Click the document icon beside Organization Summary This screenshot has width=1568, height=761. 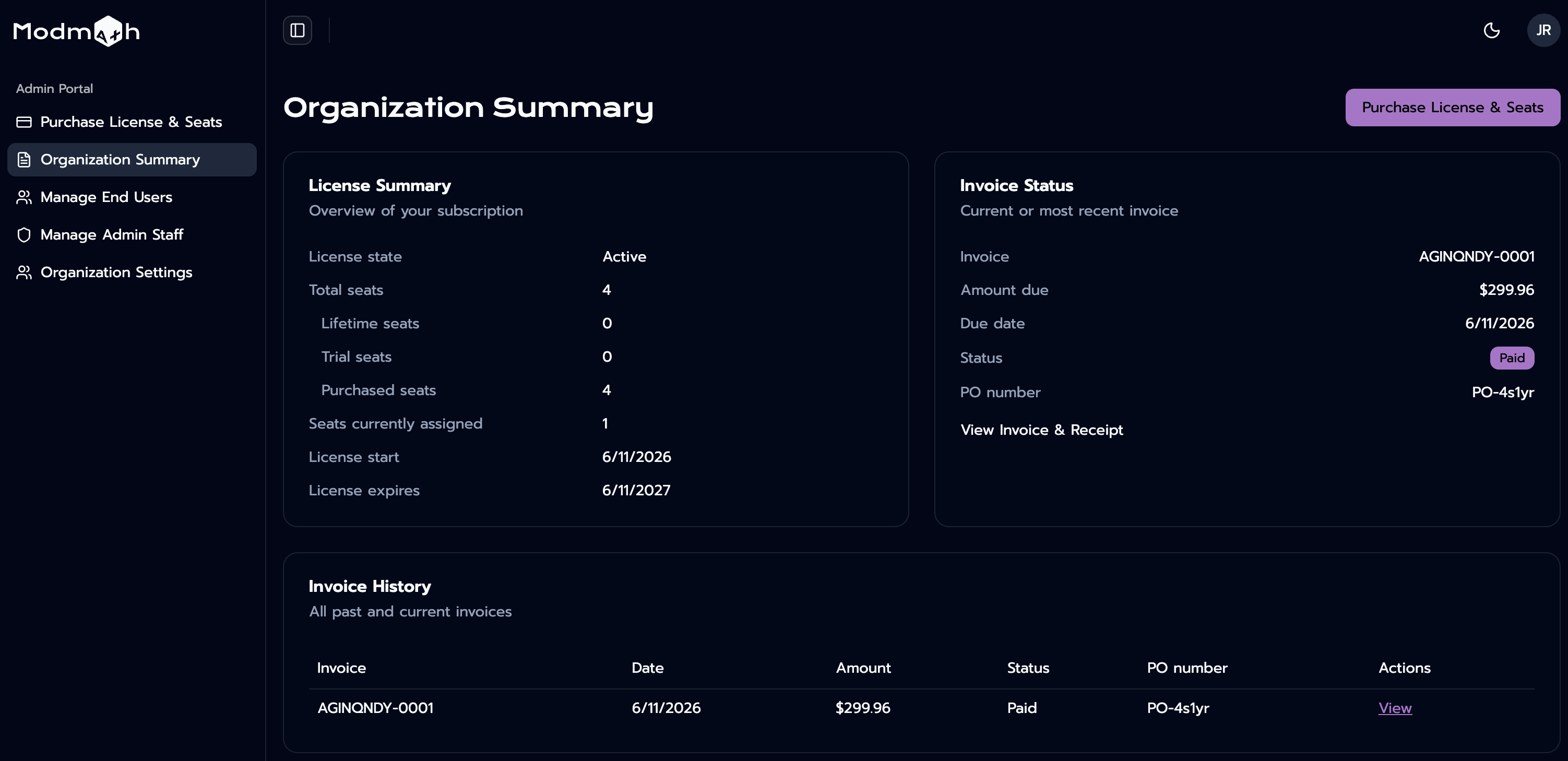(23, 160)
